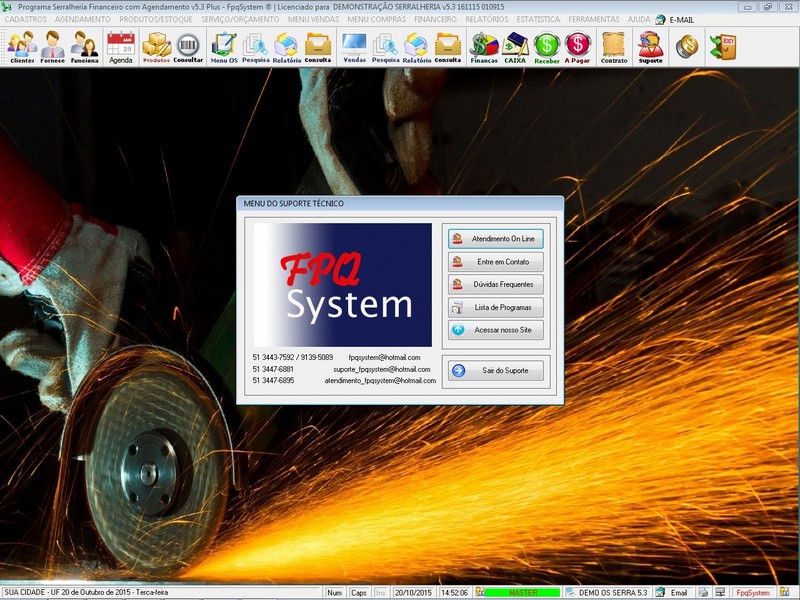
Task: Click the A Pagar red dollar icon
Action: pyautogui.click(x=578, y=46)
